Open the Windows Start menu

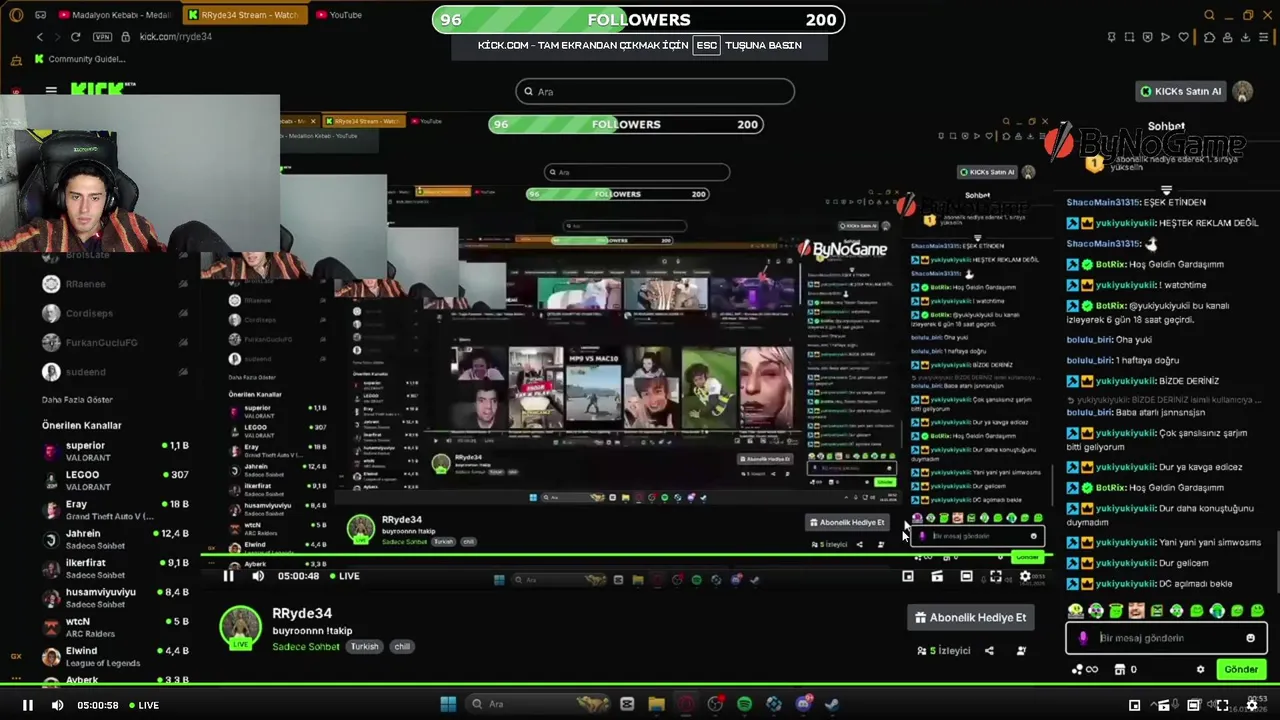click(448, 704)
